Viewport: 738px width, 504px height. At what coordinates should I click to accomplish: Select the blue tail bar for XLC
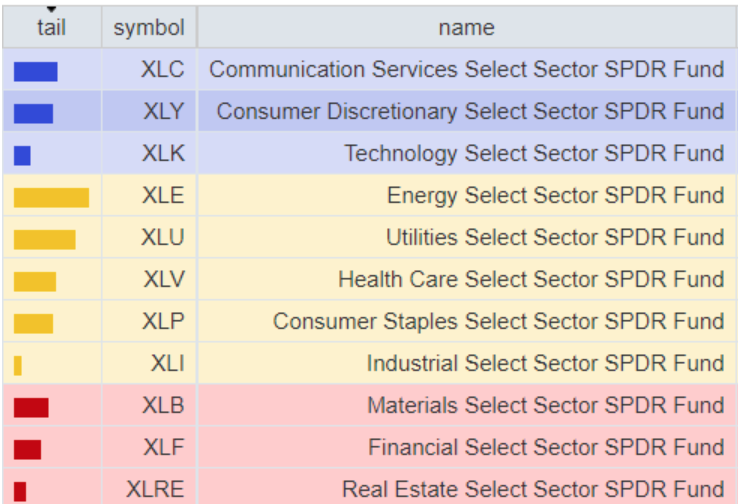[35, 71]
